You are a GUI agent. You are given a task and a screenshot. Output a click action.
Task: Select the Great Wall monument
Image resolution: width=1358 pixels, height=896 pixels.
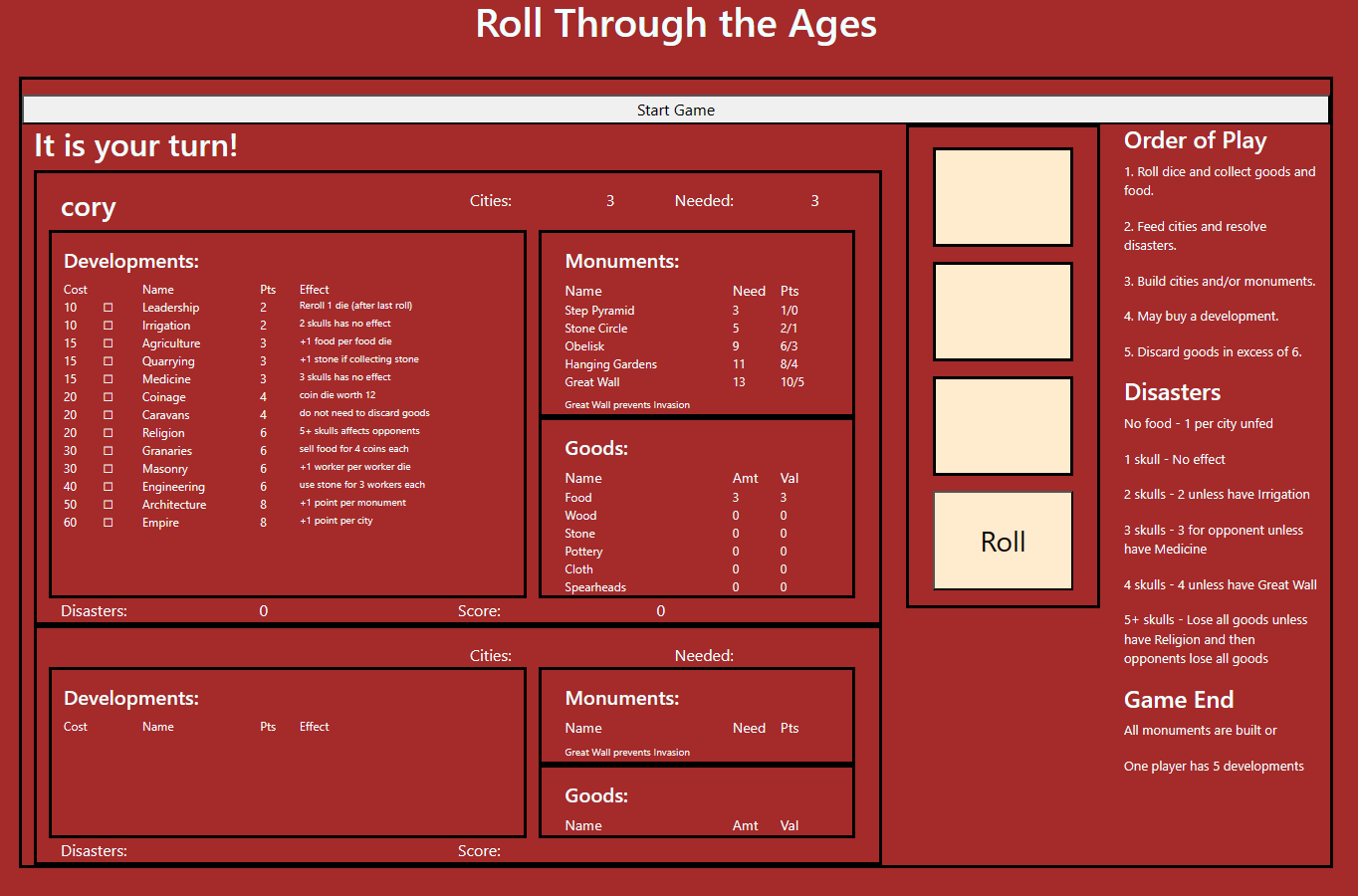point(592,381)
